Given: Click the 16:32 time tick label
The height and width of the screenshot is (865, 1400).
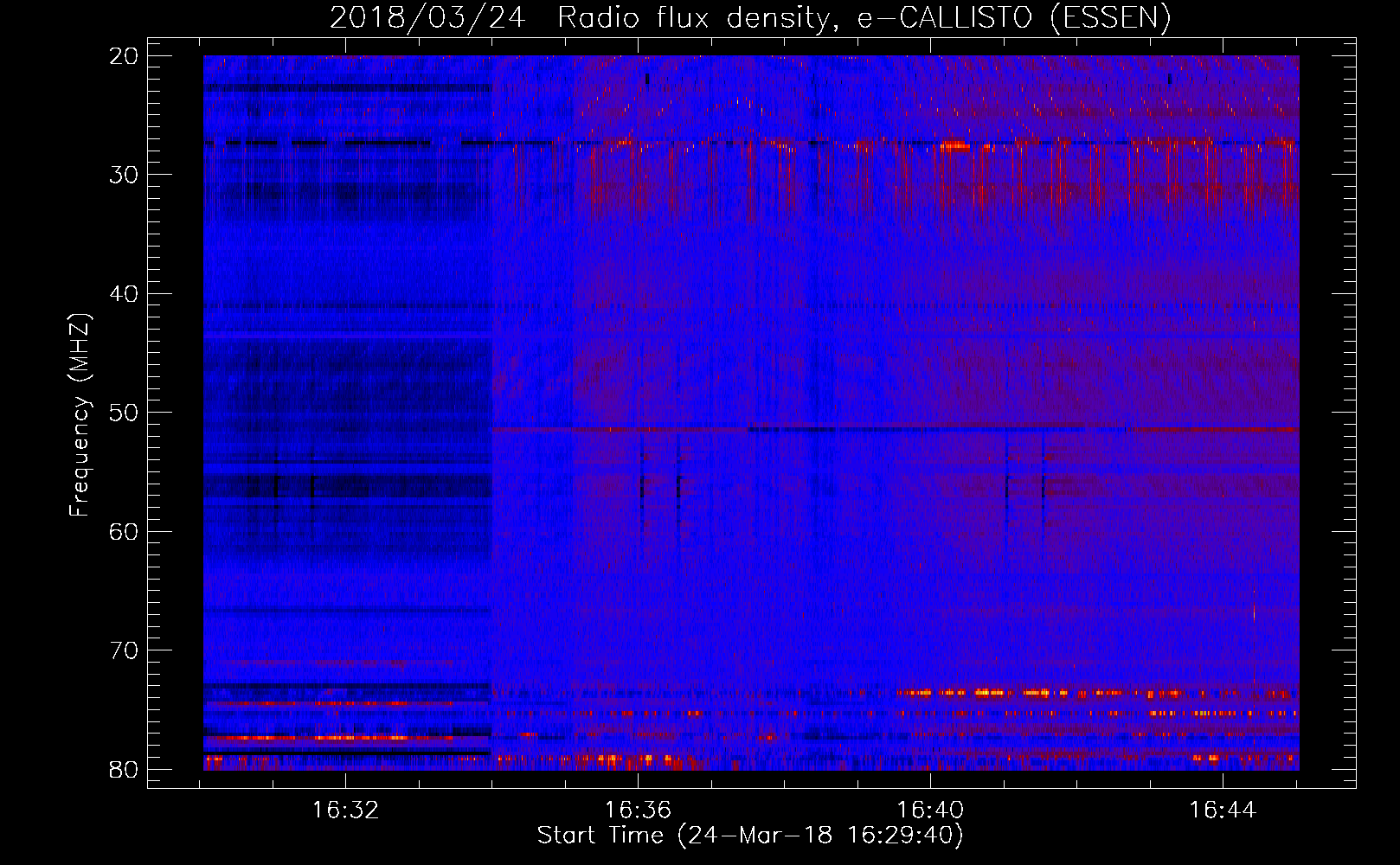Looking at the screenshot, I should (x=346, y=811).
